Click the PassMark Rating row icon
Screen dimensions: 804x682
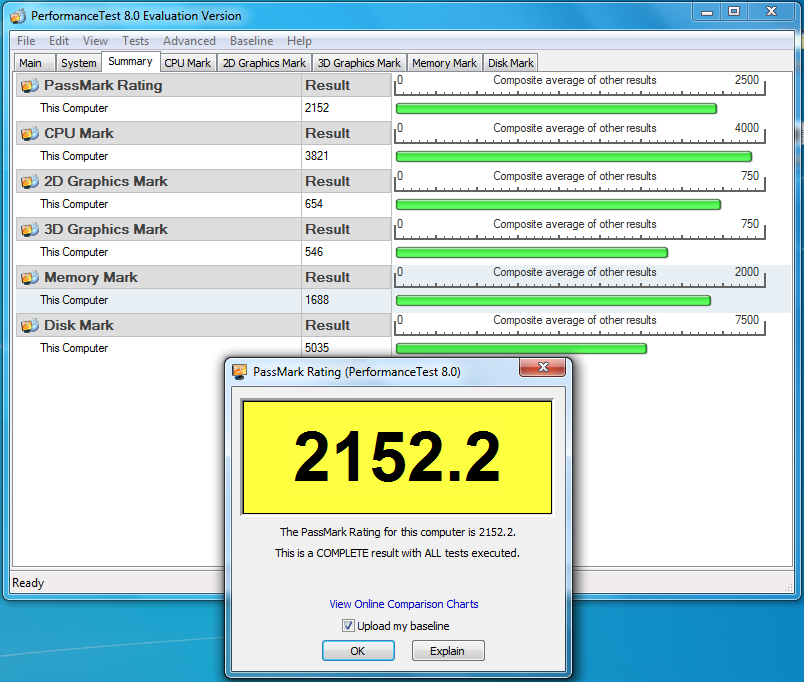(30, 86)
